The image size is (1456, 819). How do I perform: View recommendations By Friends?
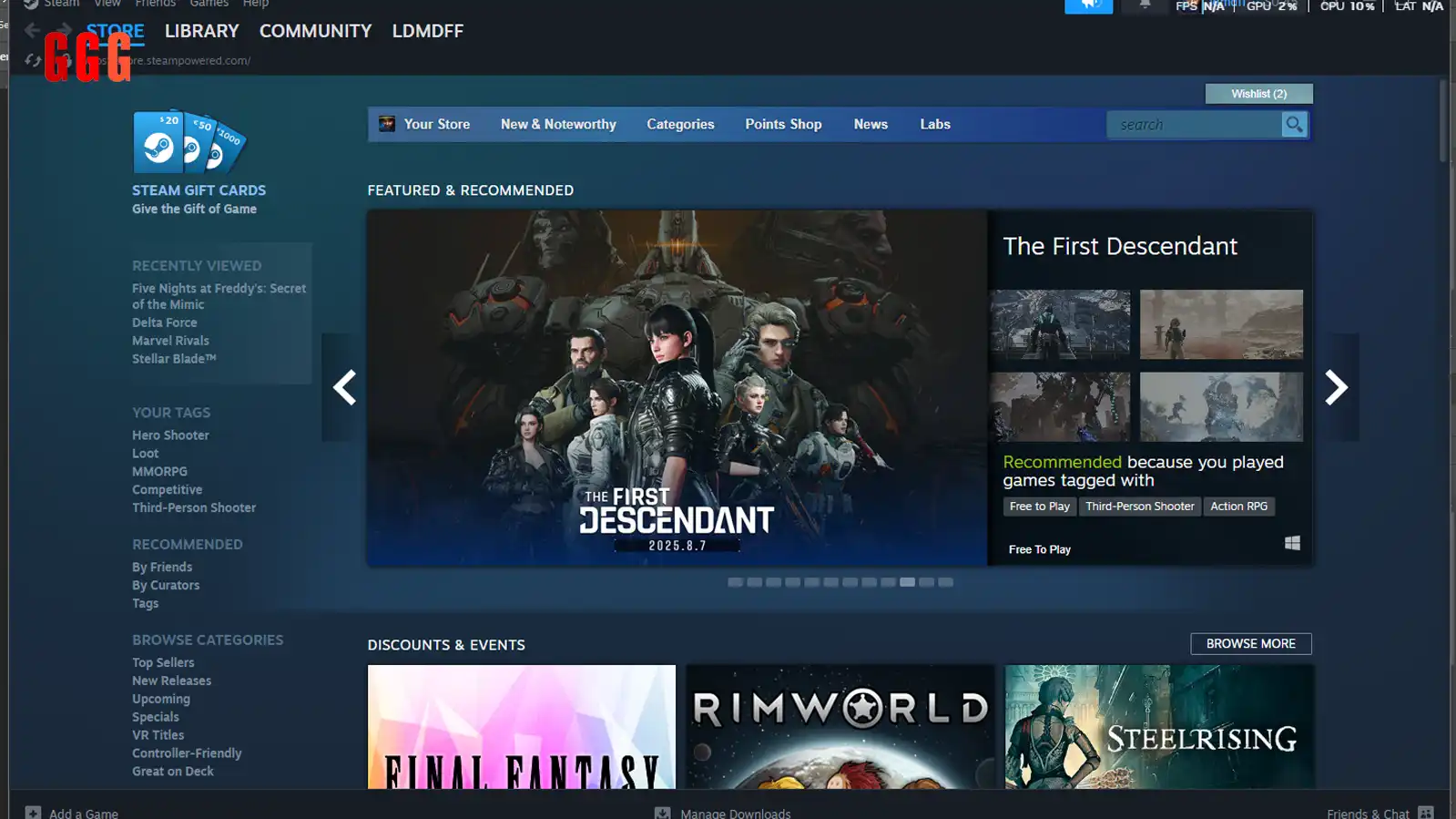pyautogui.click(x=162, y=568)
